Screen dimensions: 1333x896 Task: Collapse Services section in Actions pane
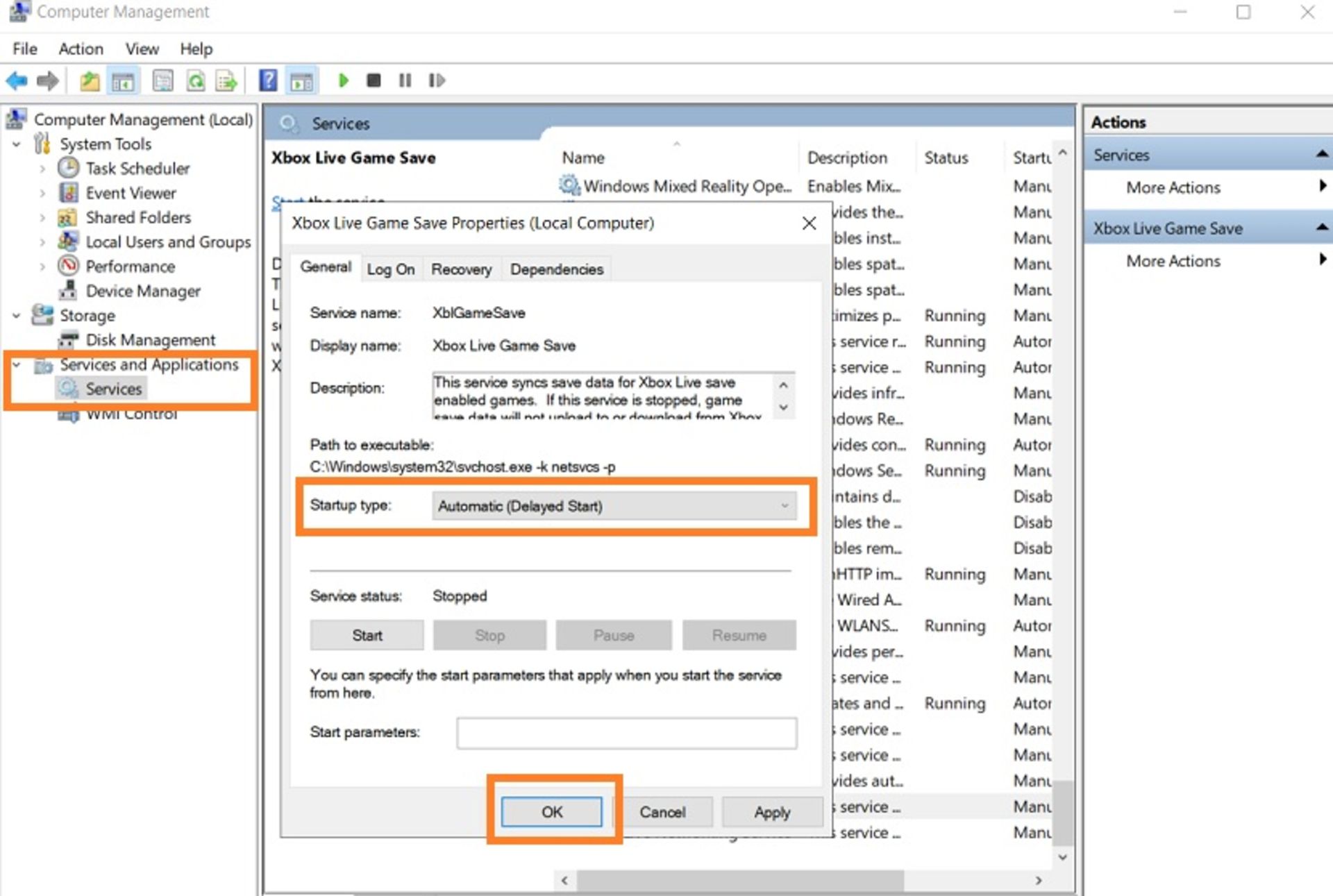(x=1322, y=154)
